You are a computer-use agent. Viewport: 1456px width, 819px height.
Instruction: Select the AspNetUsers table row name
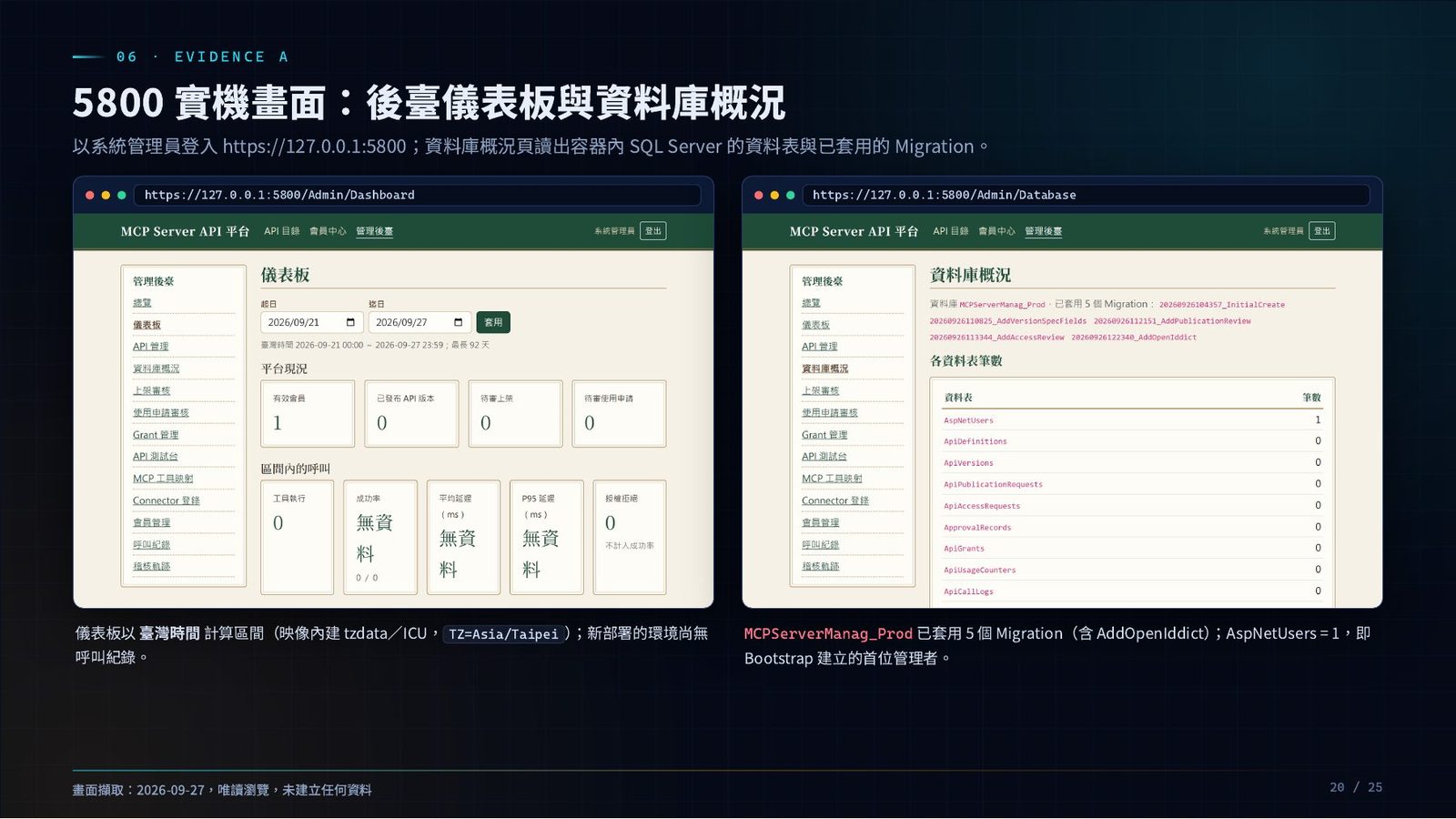[x=968, y=420]
